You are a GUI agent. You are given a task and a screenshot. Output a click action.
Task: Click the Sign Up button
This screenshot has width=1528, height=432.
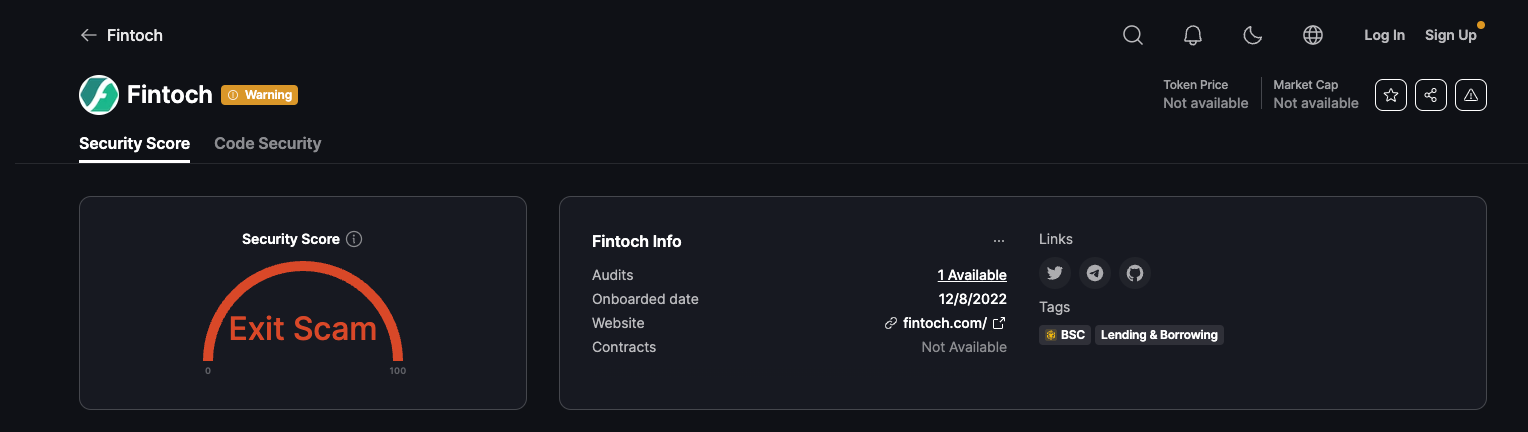1450,36
